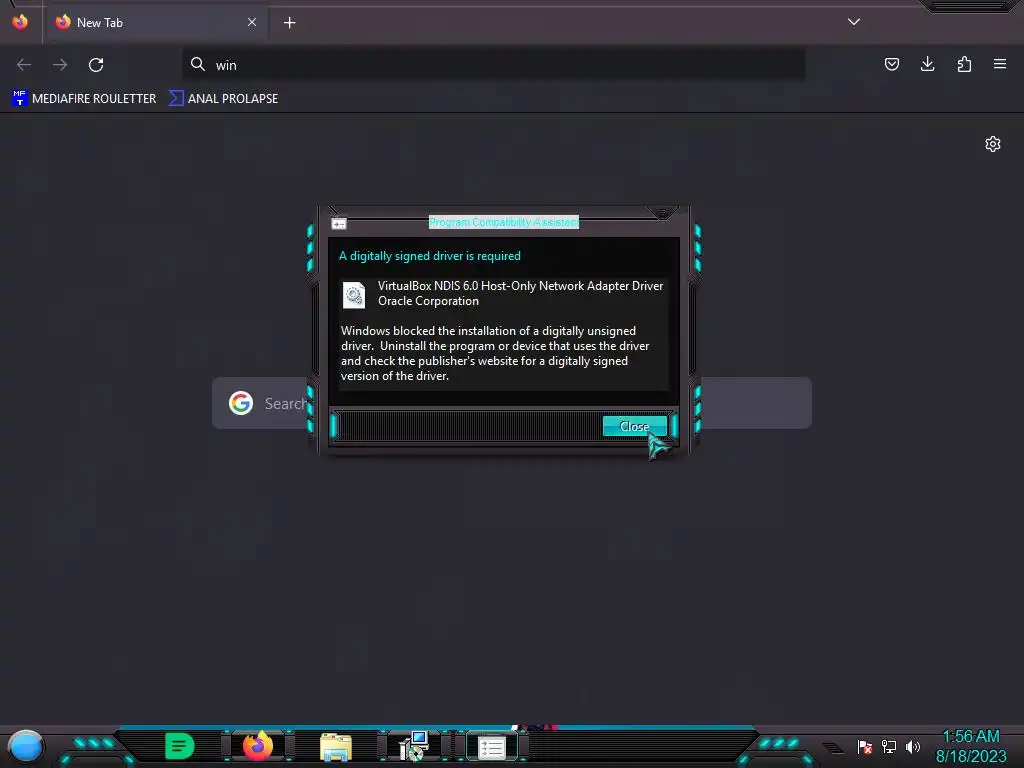The width and height of the screenshot is (1024, 768).
Task: Click the Firefox View icon in tab strip
Action: pyautogui.click(x=20, y=22)
